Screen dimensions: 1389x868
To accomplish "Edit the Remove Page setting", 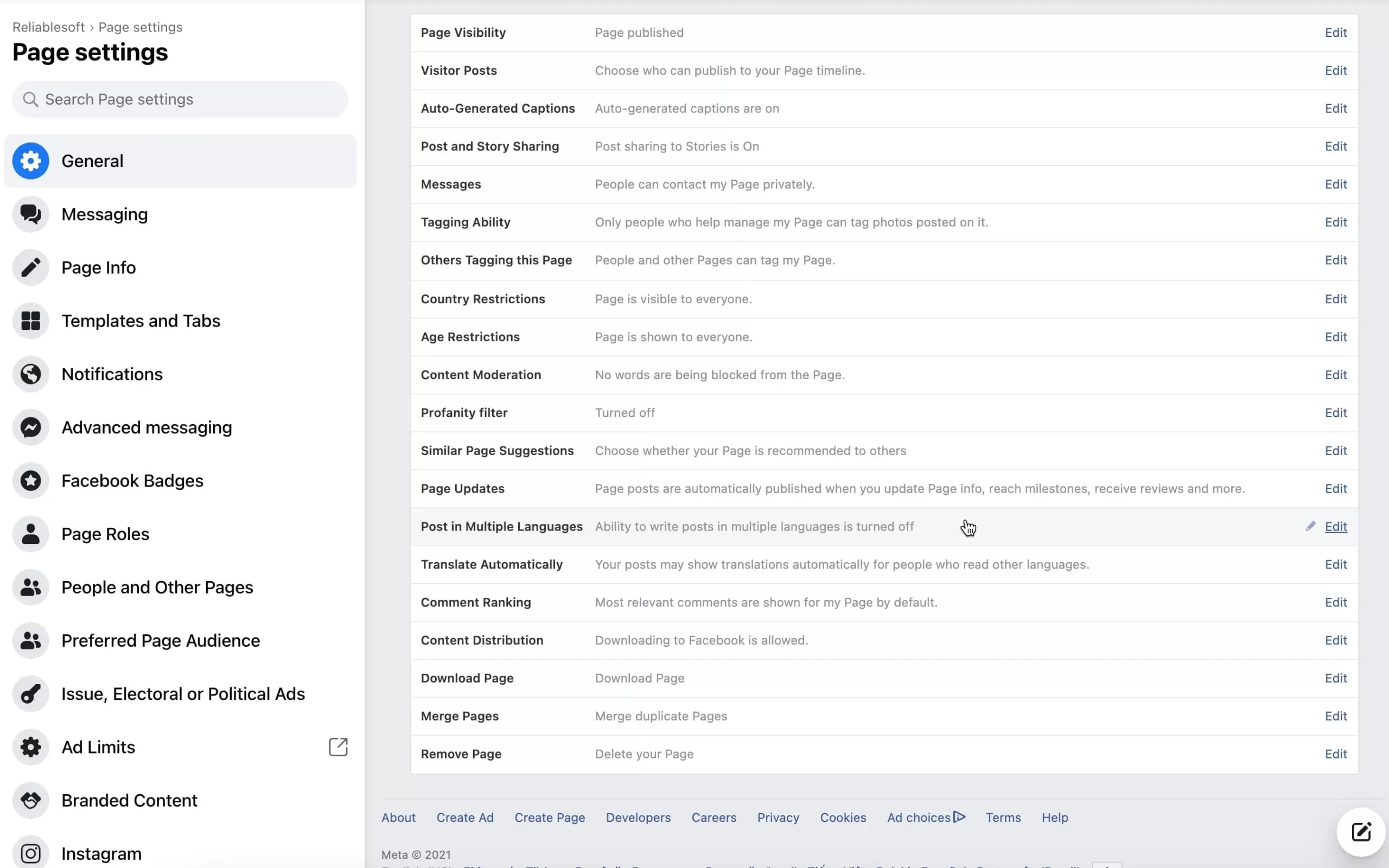I will pos(1336,754).
